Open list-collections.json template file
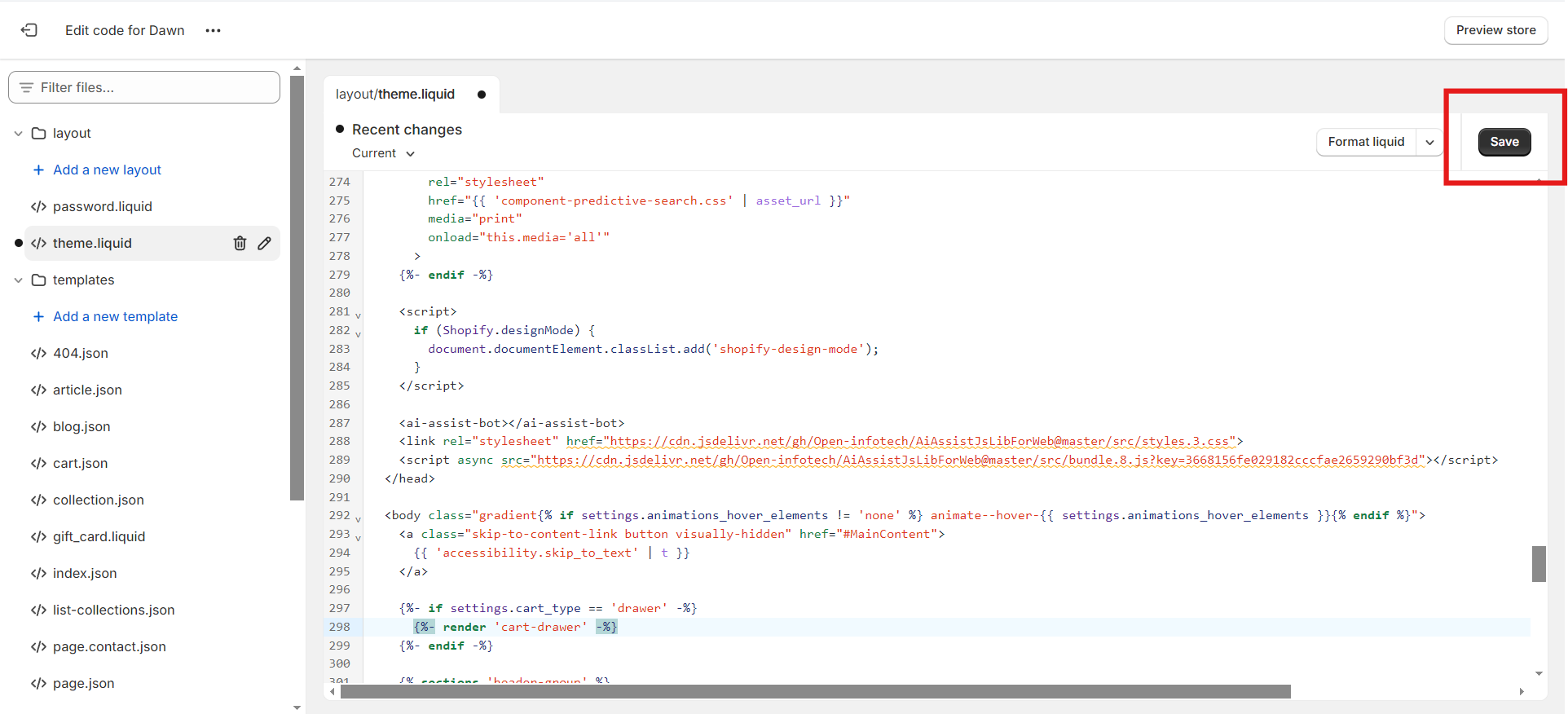 point(113,610)
